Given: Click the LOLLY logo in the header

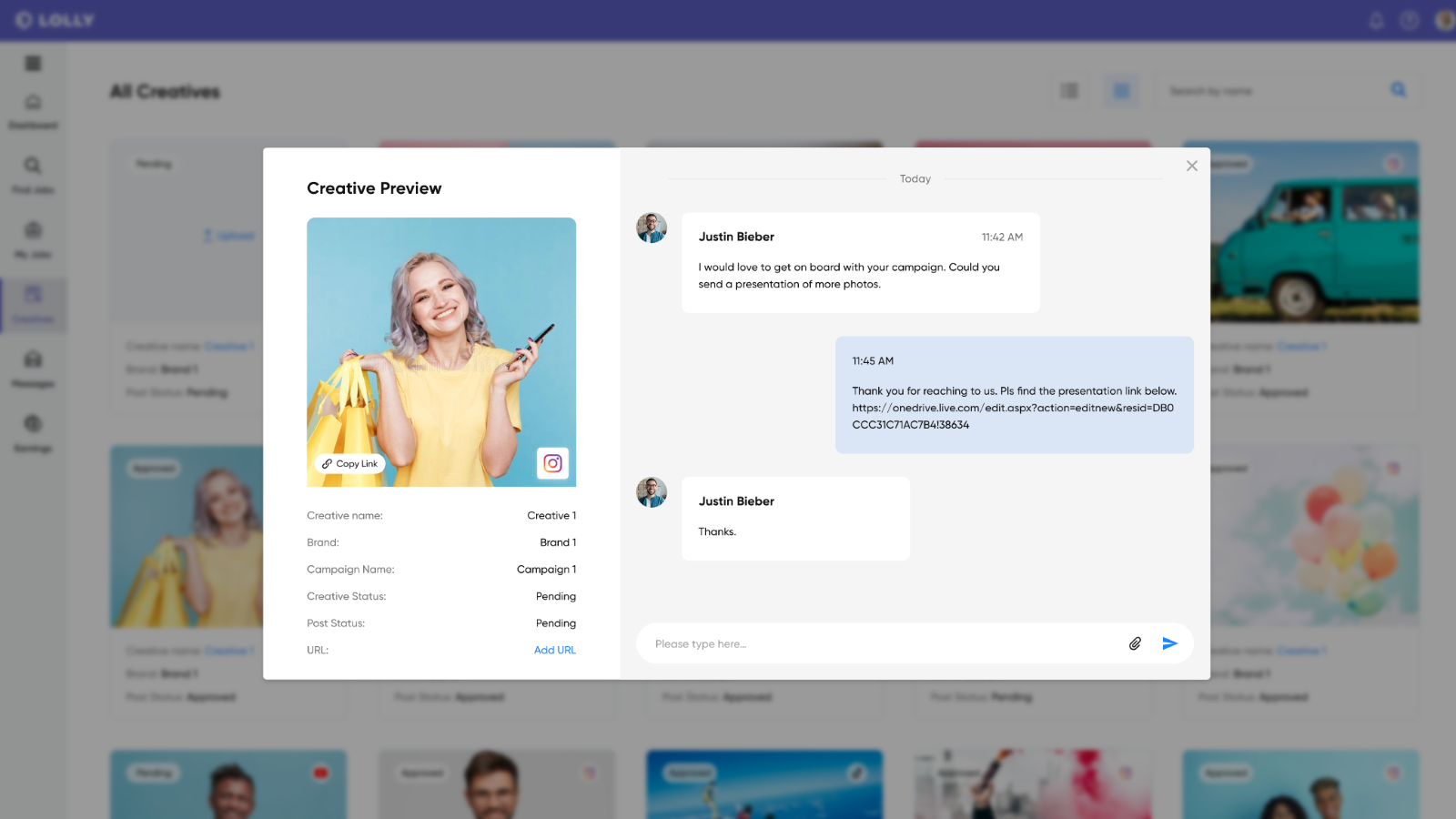Looking at the screenshot, I should click(x=55, y=20).
